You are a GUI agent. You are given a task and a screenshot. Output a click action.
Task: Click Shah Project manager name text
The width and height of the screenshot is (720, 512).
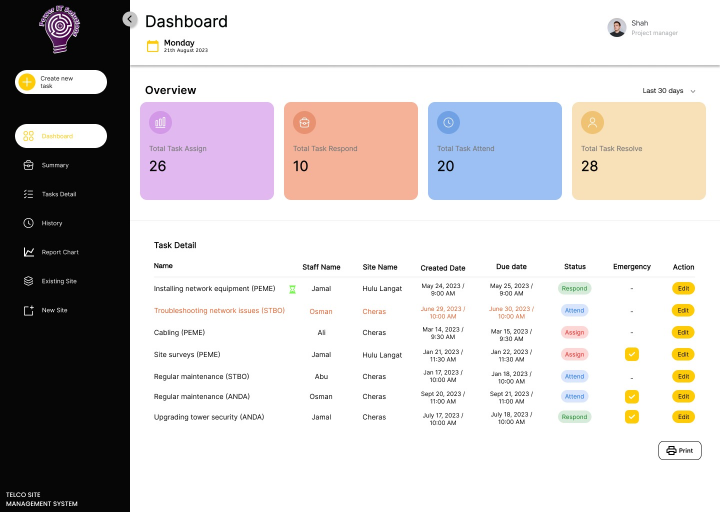654,28
